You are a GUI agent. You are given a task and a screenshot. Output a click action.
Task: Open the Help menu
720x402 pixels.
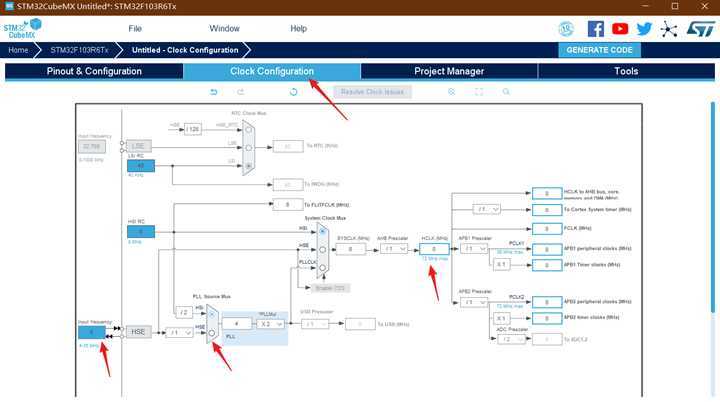point(298,28)
